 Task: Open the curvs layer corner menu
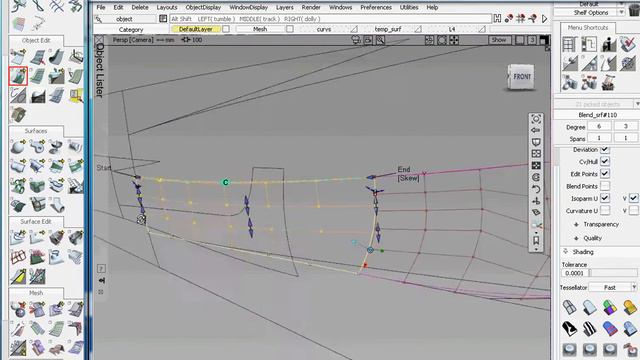(x=354, y=29)
